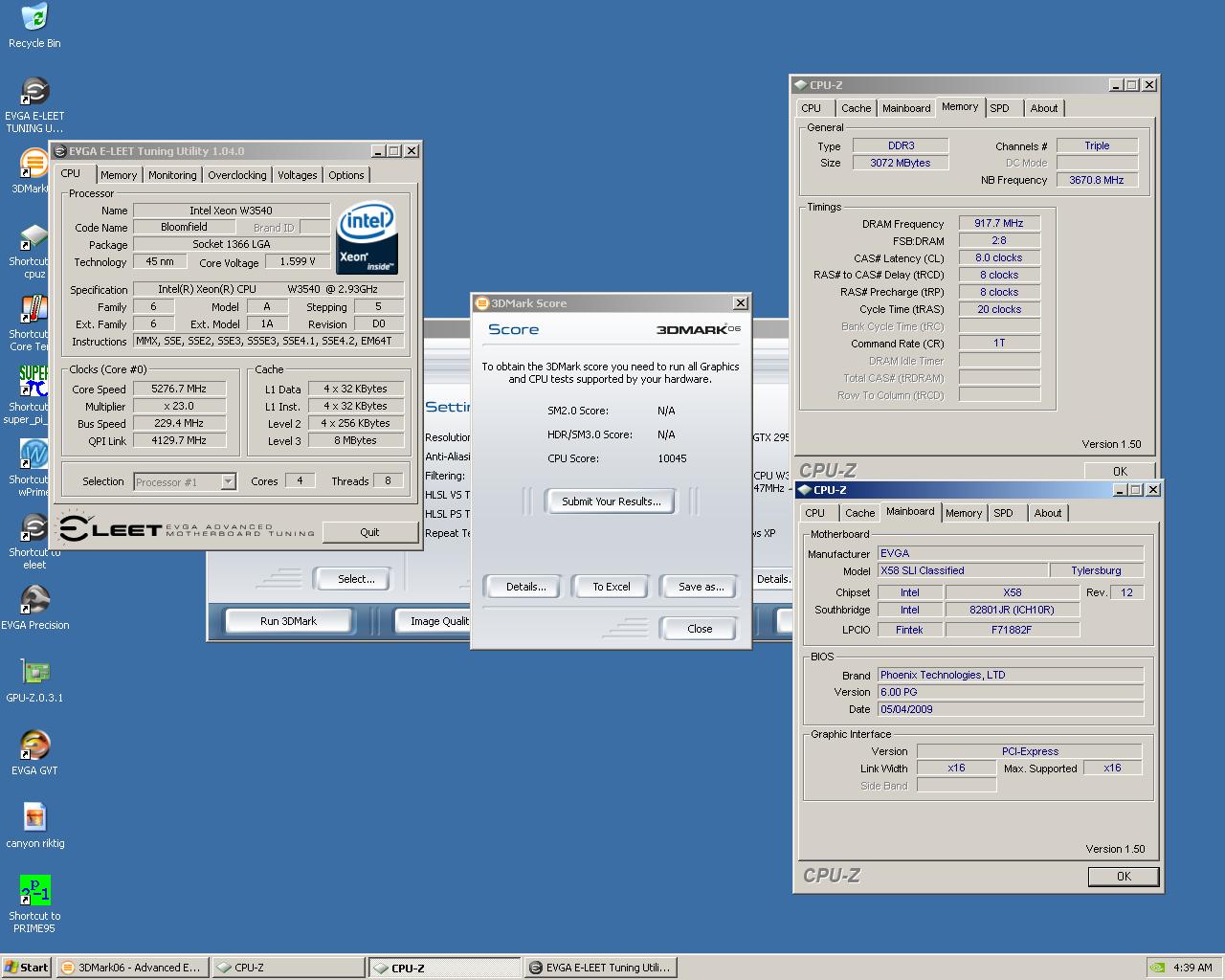Click Quit button in E-LEET
The height and width of the screenshot is (980, 1225).
[x=369, y=532]
